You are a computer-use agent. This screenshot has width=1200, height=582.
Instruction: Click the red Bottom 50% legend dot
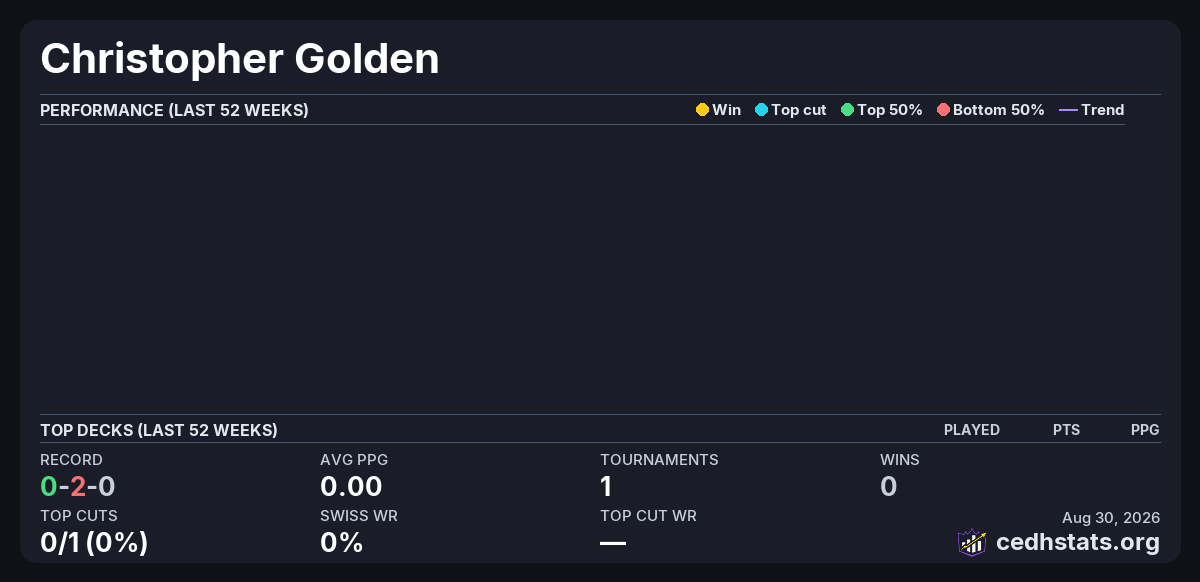point(943,110)
